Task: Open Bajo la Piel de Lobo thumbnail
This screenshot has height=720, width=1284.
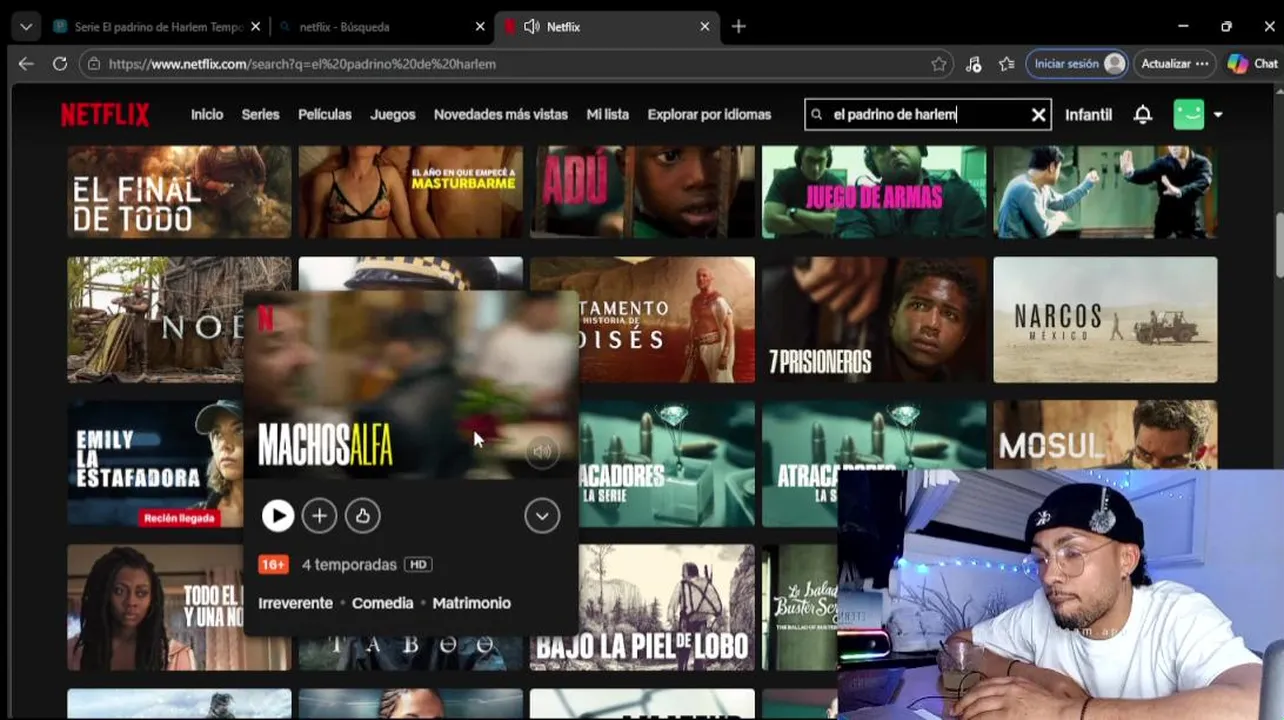Action: click(667, 607)
